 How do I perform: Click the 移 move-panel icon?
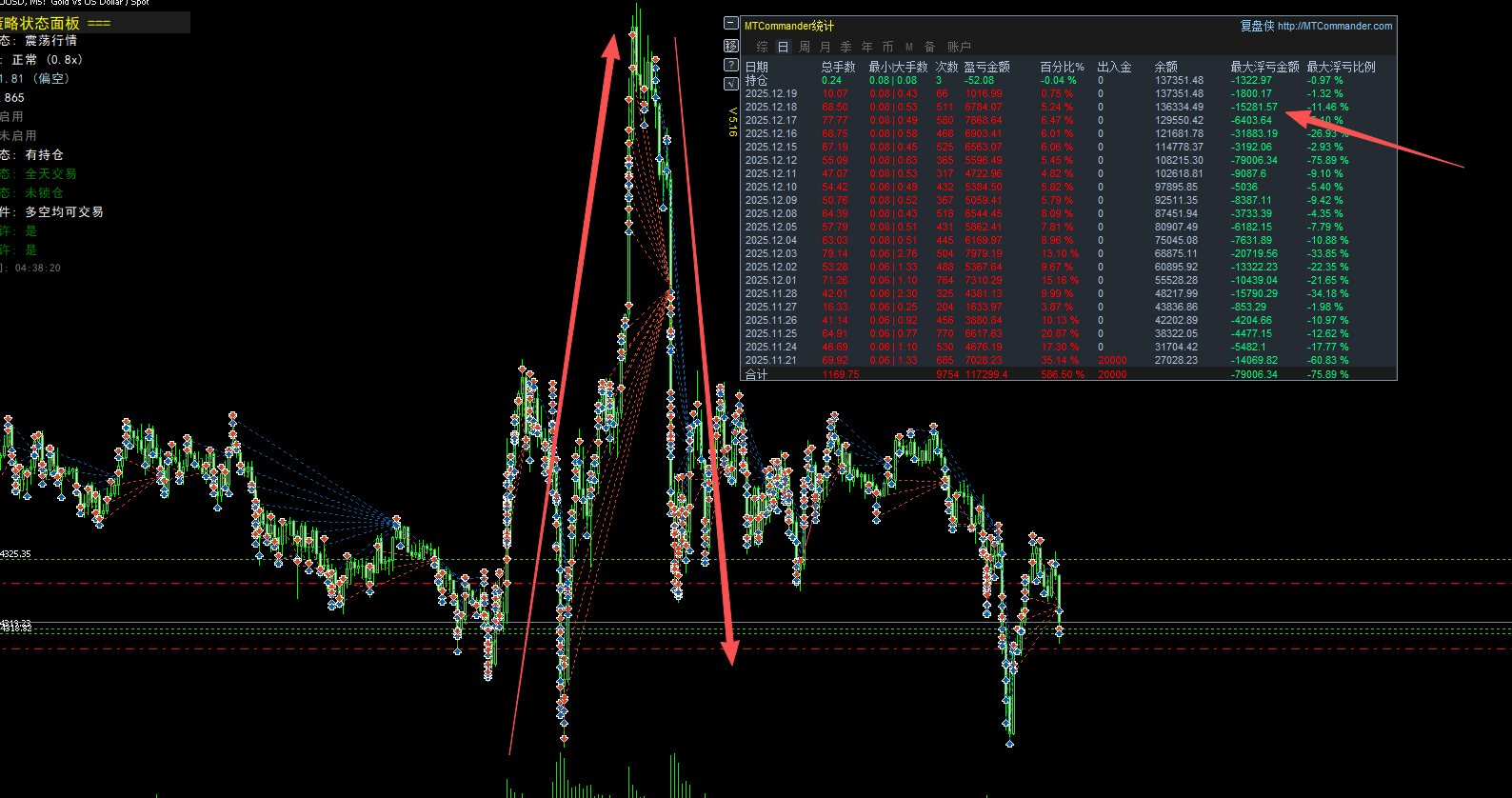pyautogui.click(x=730, y=45)
